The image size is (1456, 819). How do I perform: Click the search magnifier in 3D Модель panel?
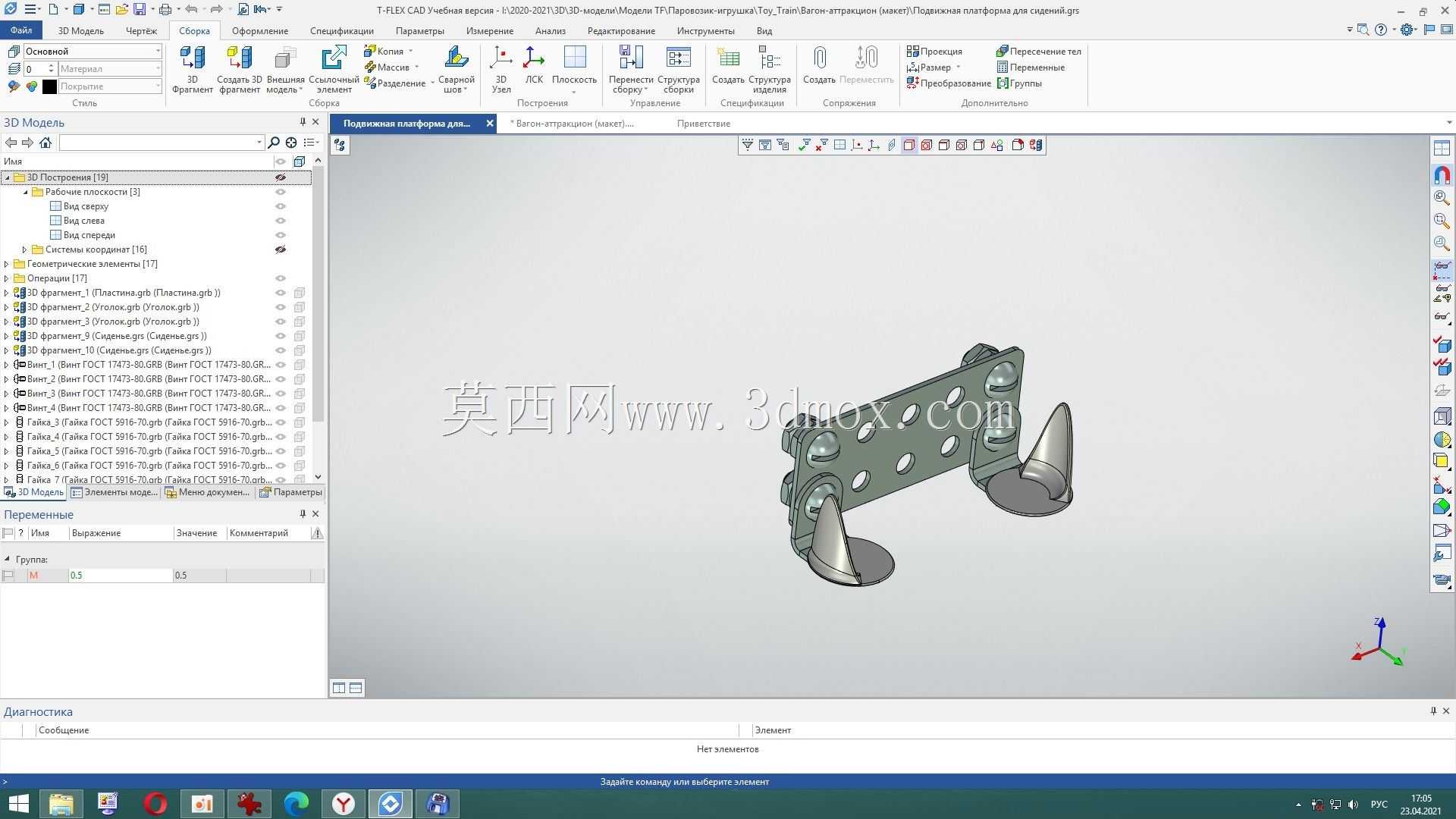click(274, 143)
